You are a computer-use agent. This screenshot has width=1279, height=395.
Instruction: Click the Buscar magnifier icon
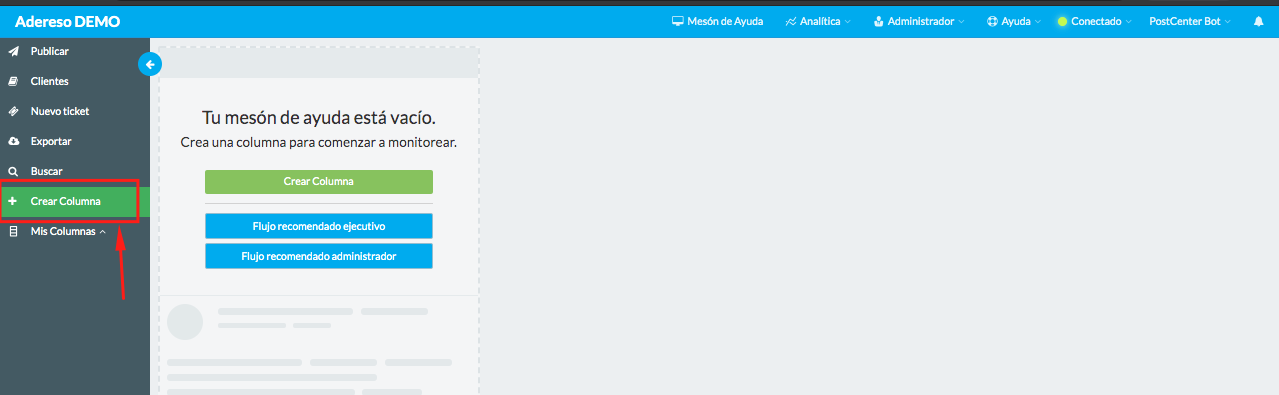coord(13,171)
